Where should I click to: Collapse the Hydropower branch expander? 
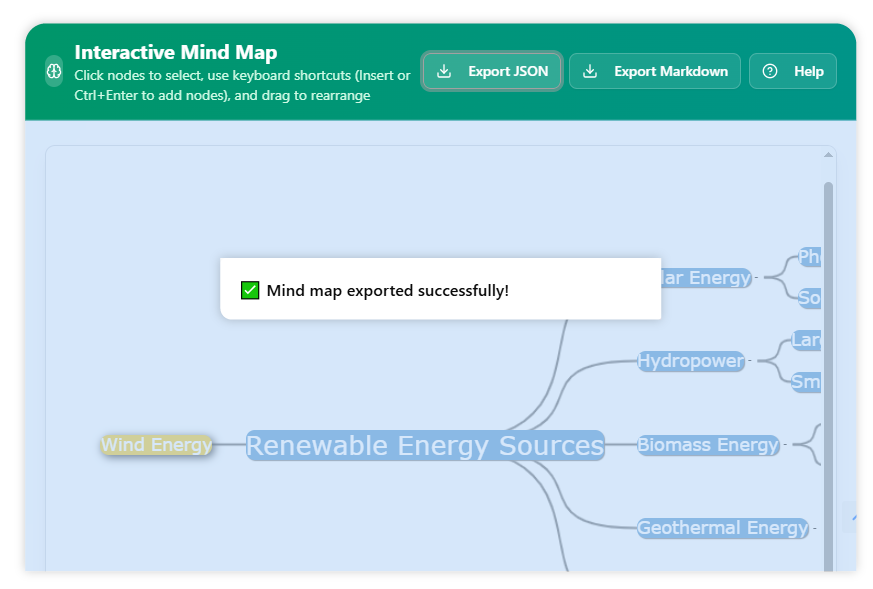coord(752,361)
